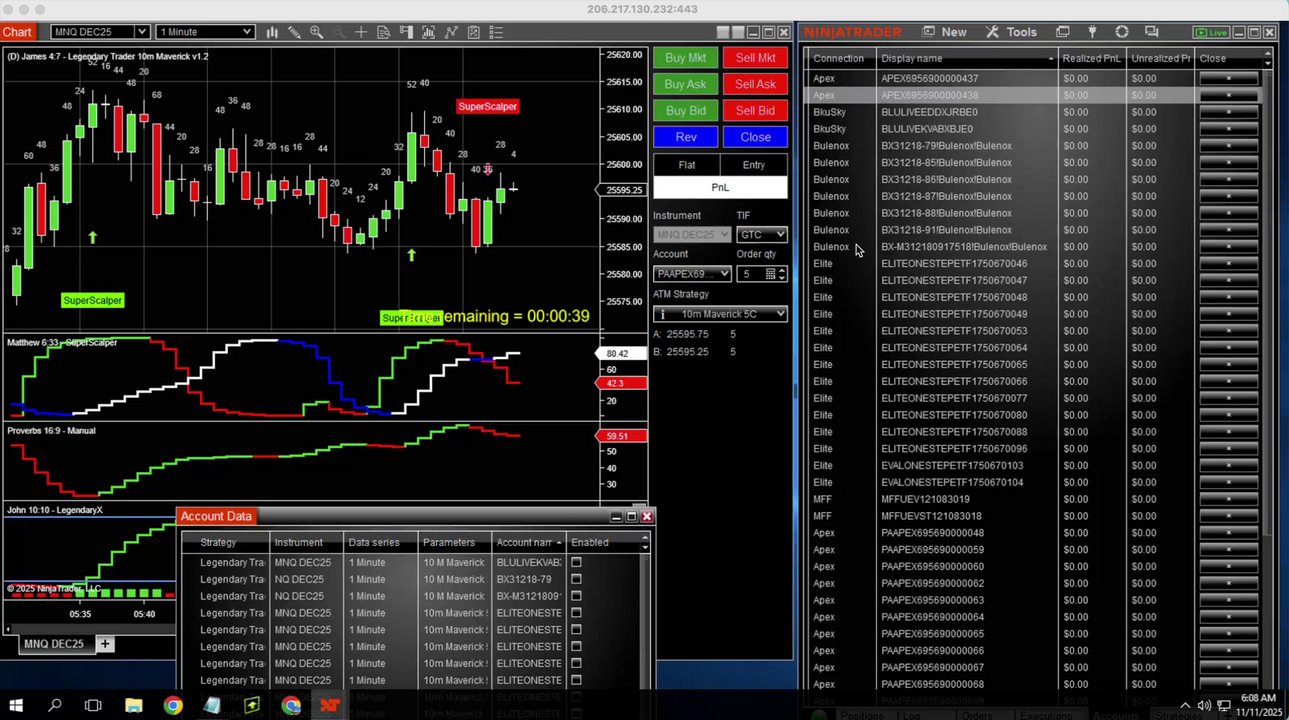Click the Realized PnL column header
The width and height of the screenshot is (1289, 720).
1092,58
